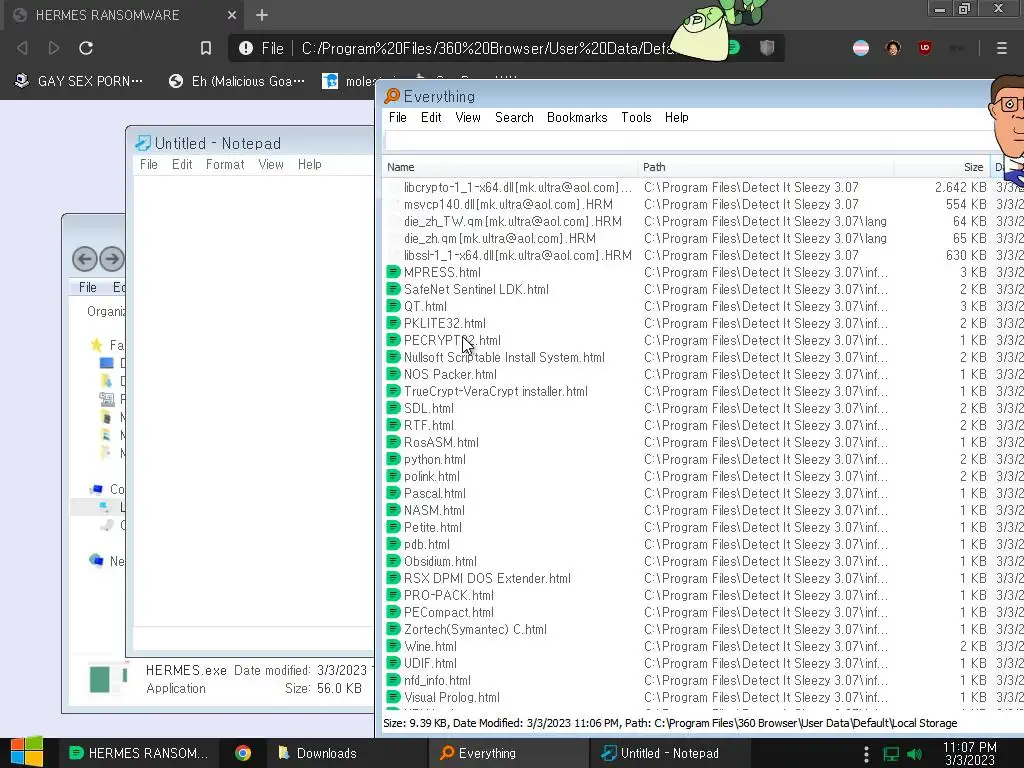Open Bookmarks menu in Everything
Screen dimensions: 1024x768
point(577,118)
